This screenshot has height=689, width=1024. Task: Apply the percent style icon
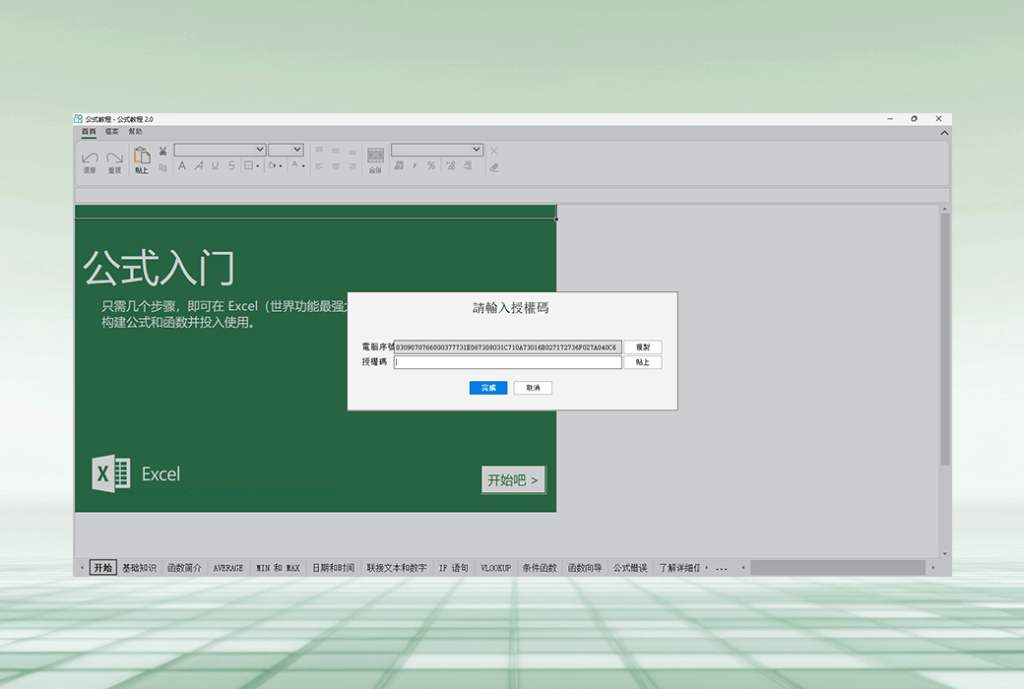pyautogui.click(x=430, y=166)
